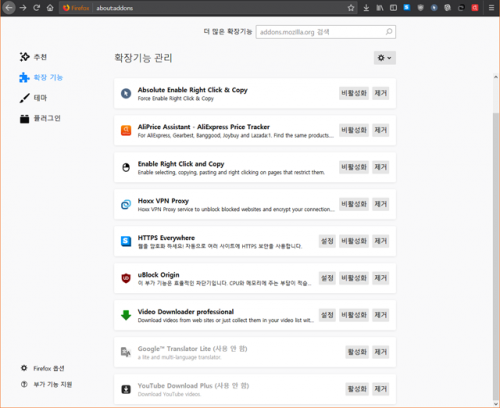The image size is (500, 408).
Task: Go back using the browser back arrow
Action: tap(9, 8)
